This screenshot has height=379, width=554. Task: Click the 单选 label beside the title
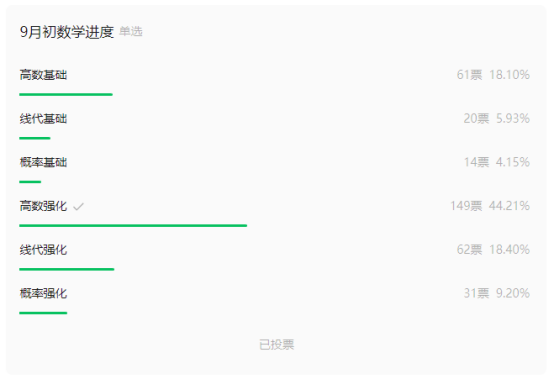click(x=131, y=32)
